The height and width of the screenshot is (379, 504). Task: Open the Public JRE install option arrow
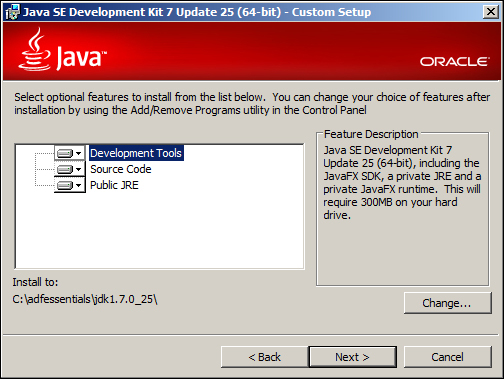pyautogui.click(x=79, y=185)
